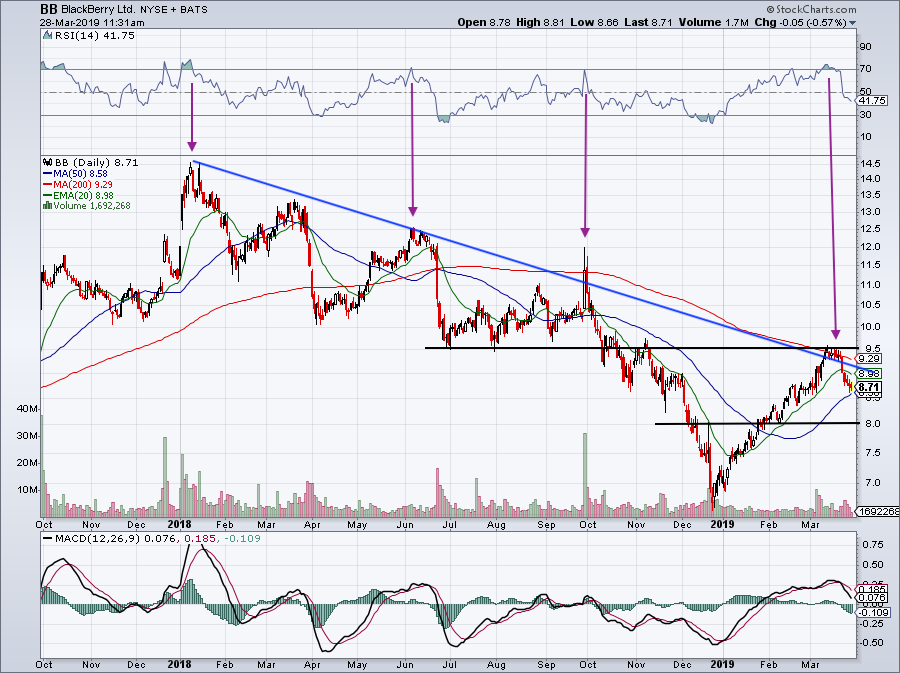Click the NYSE + BATS exchange label
Screen dimensions: 900x673
tap(174, 10)
